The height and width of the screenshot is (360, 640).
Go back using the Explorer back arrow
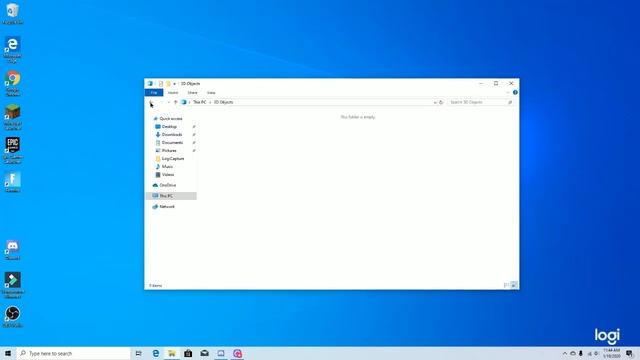tap(151, 102)
